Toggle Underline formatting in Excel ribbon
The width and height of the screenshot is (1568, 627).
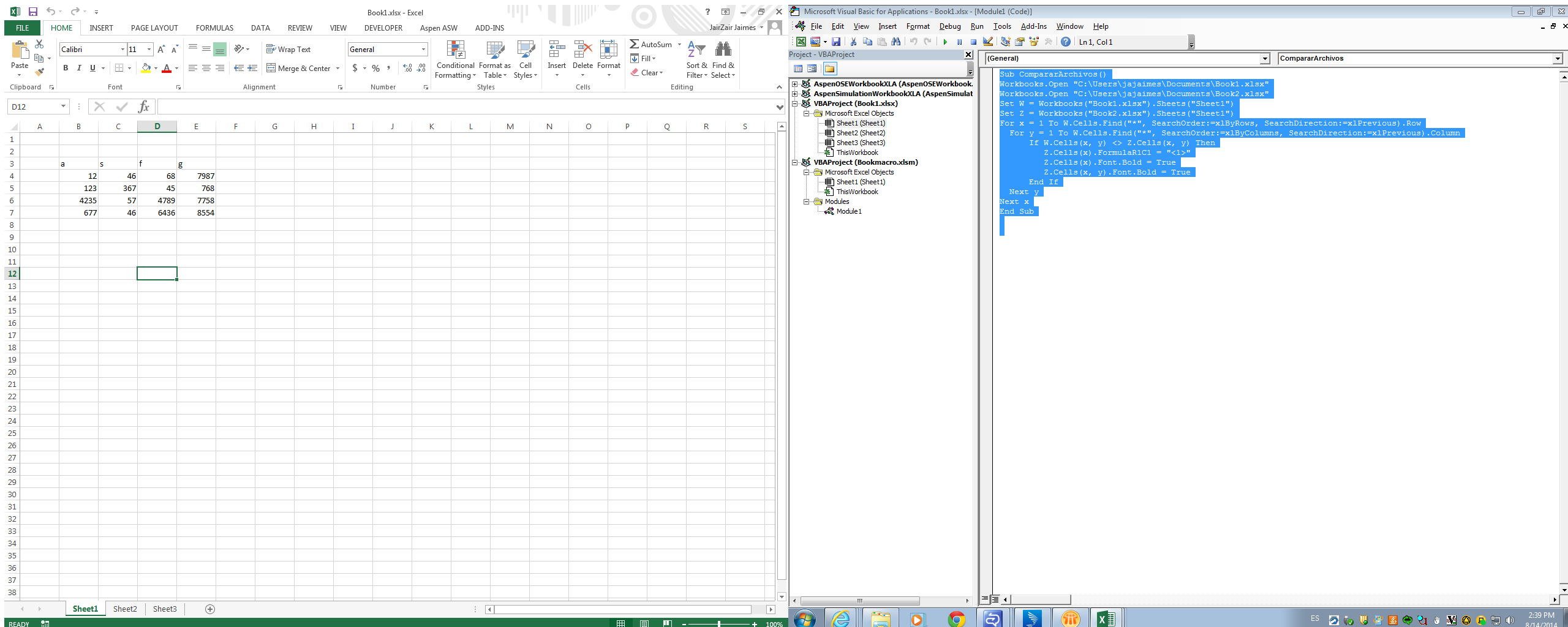click(92, 68)
